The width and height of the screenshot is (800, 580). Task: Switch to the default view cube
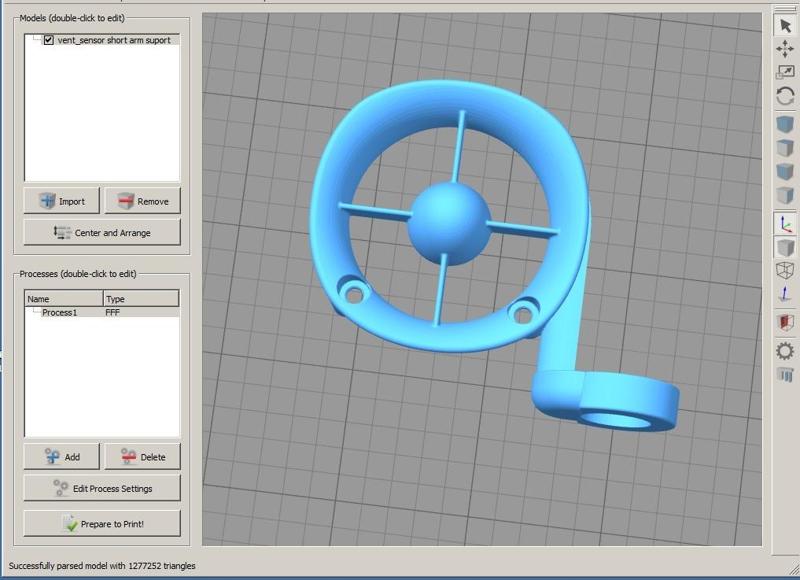point(785,124)
